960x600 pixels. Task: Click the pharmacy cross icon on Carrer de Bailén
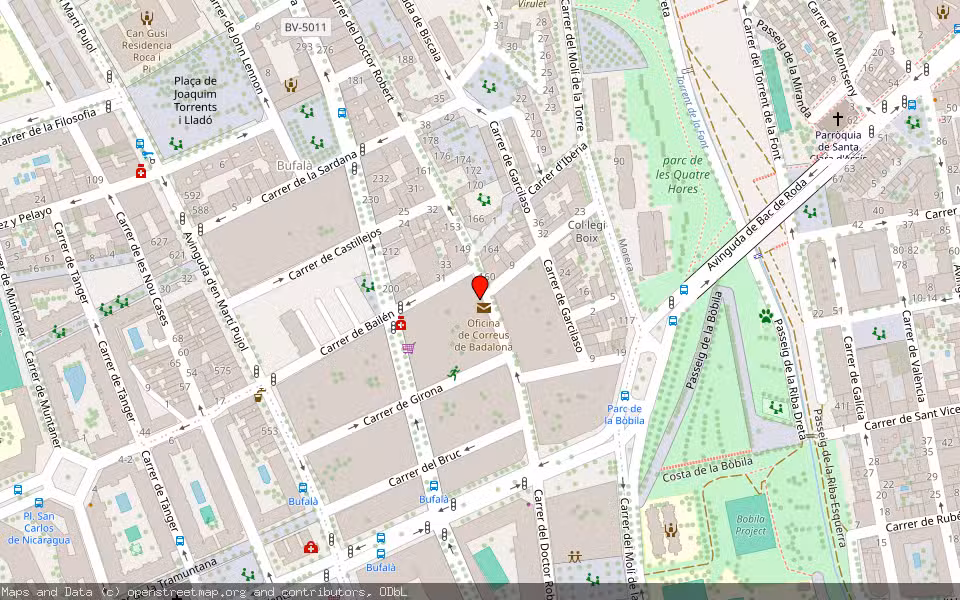(401, 323)
